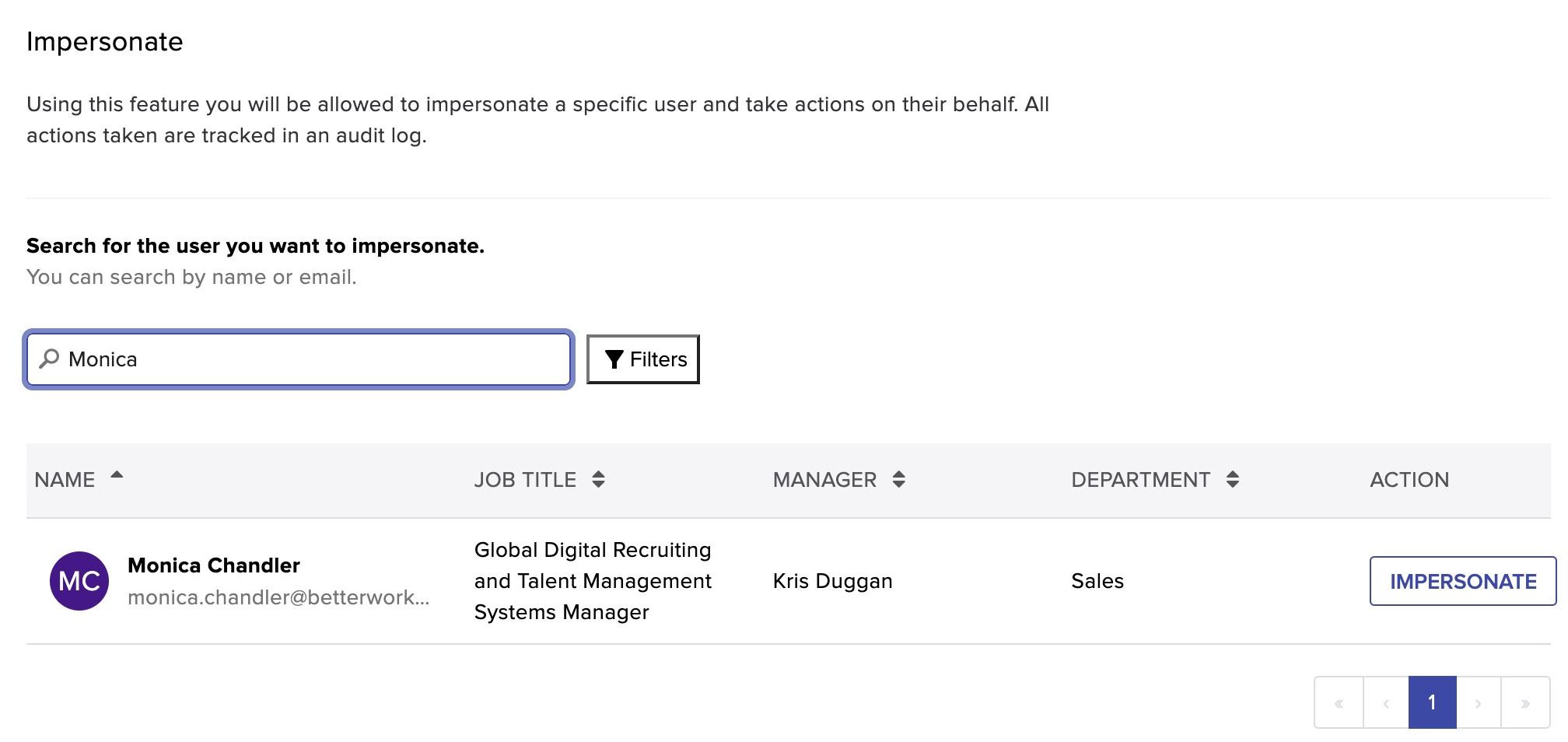Go to first page with double-left chevron
The image size is (1568, 742).
[x=1339, y=702]
